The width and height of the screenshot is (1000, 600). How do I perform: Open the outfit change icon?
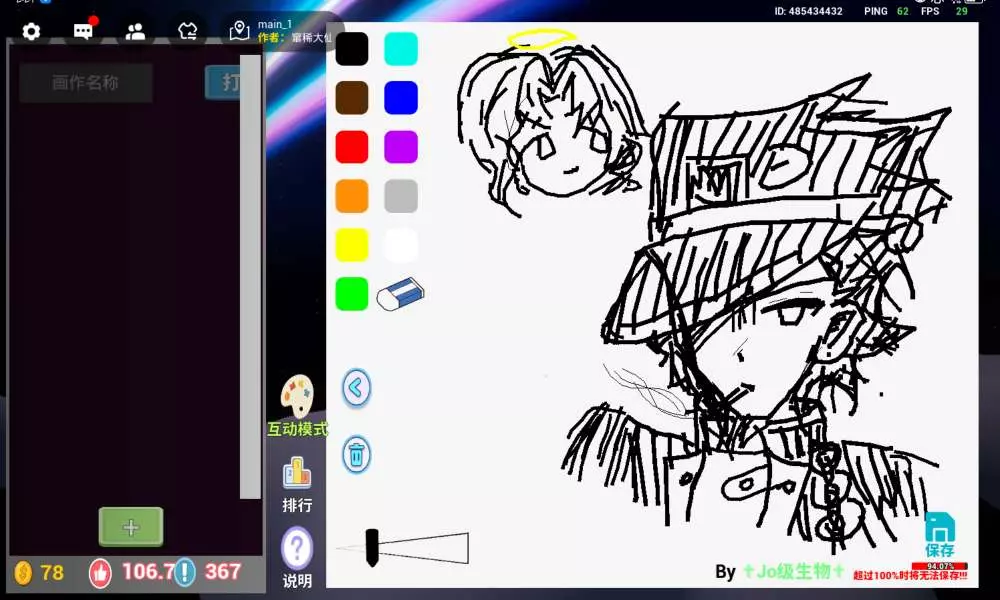pos(188,31)
